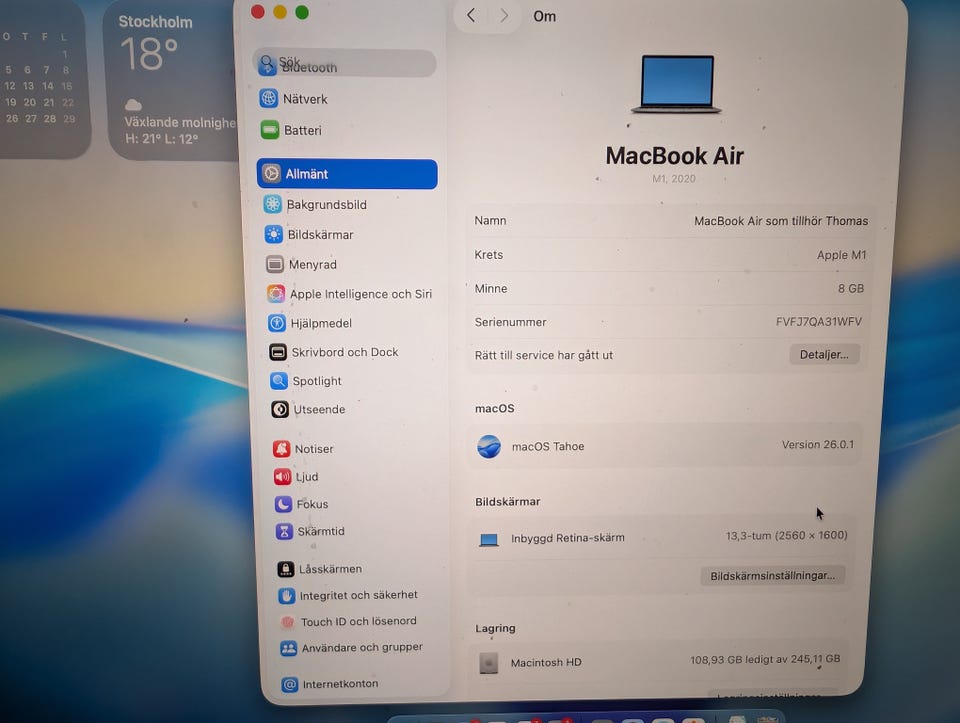Click the 'M1, 2020' model subtitle
Viewport: 960px width, 723px height.
click(x=673, y=179)
